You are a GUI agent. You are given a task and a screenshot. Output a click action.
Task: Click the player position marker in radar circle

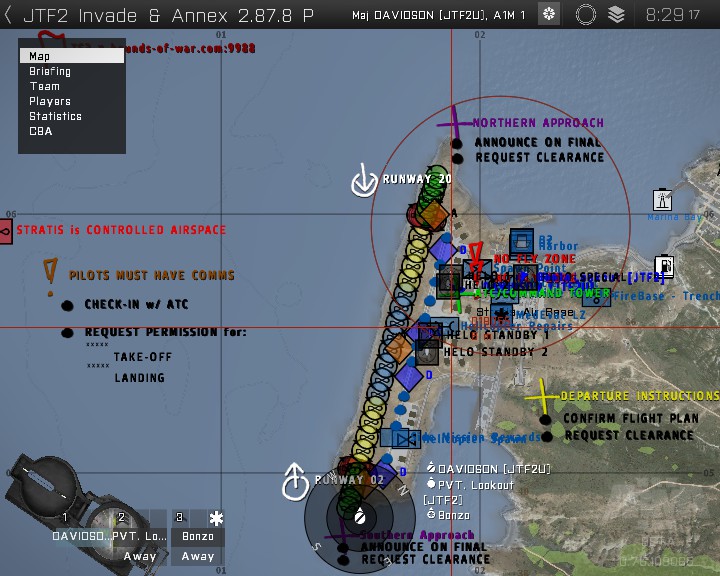[360, 517]
